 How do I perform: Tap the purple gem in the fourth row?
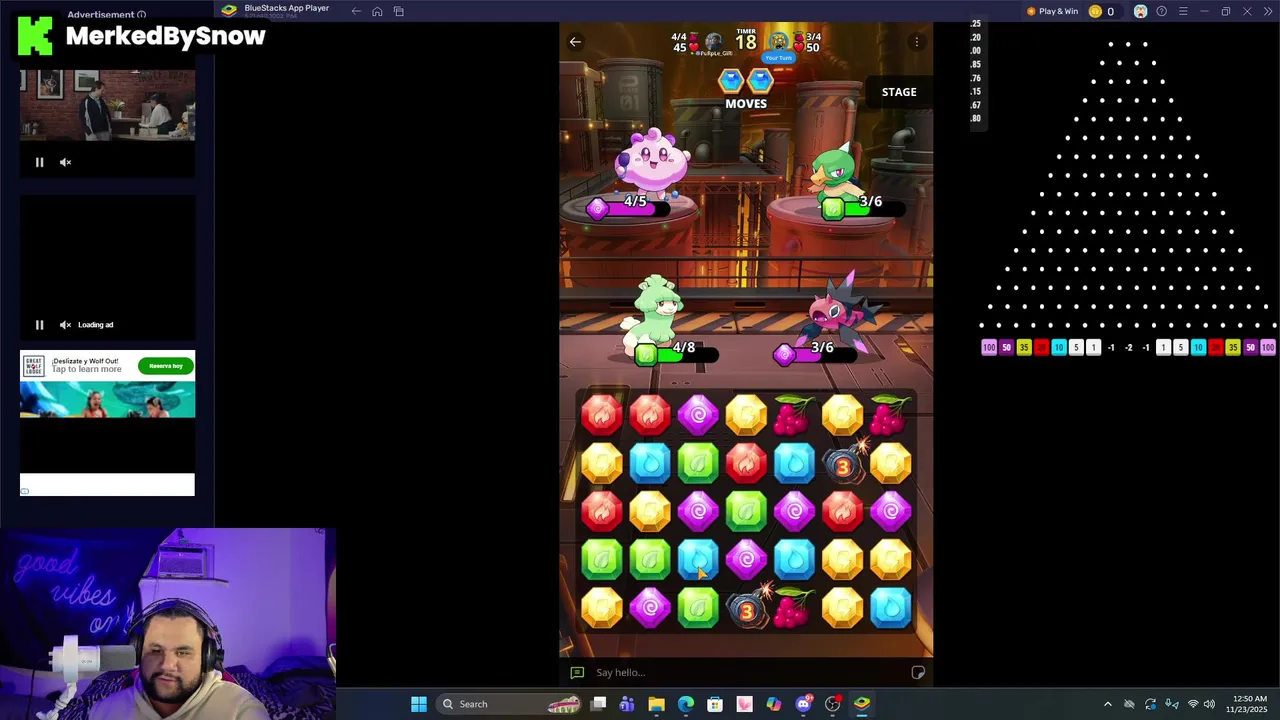coord(746,560)
